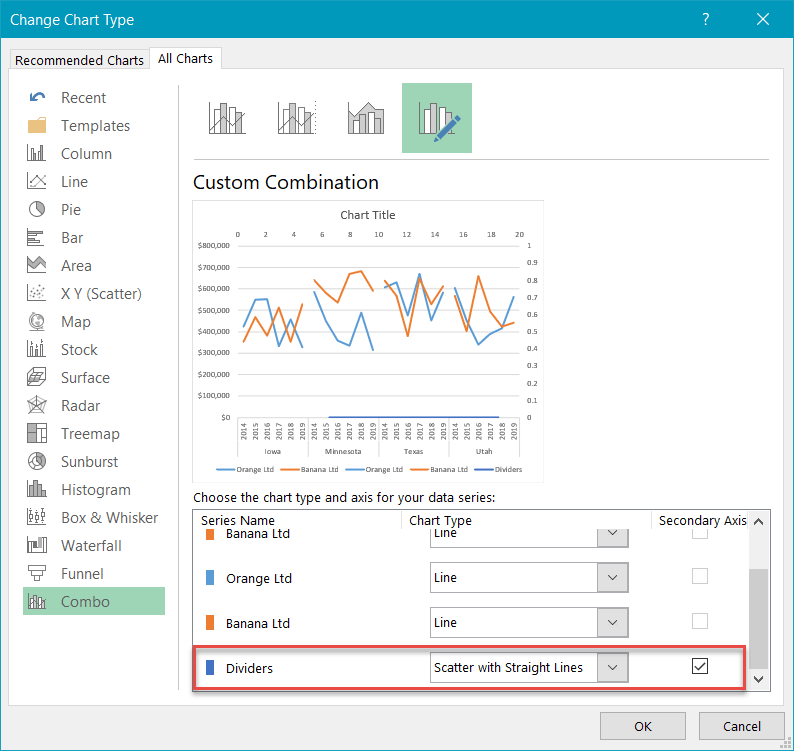The width and height of the screenshot is (794, 751).
Task: Click the Waterfall chart category icon
Action: tap(36, 545)
